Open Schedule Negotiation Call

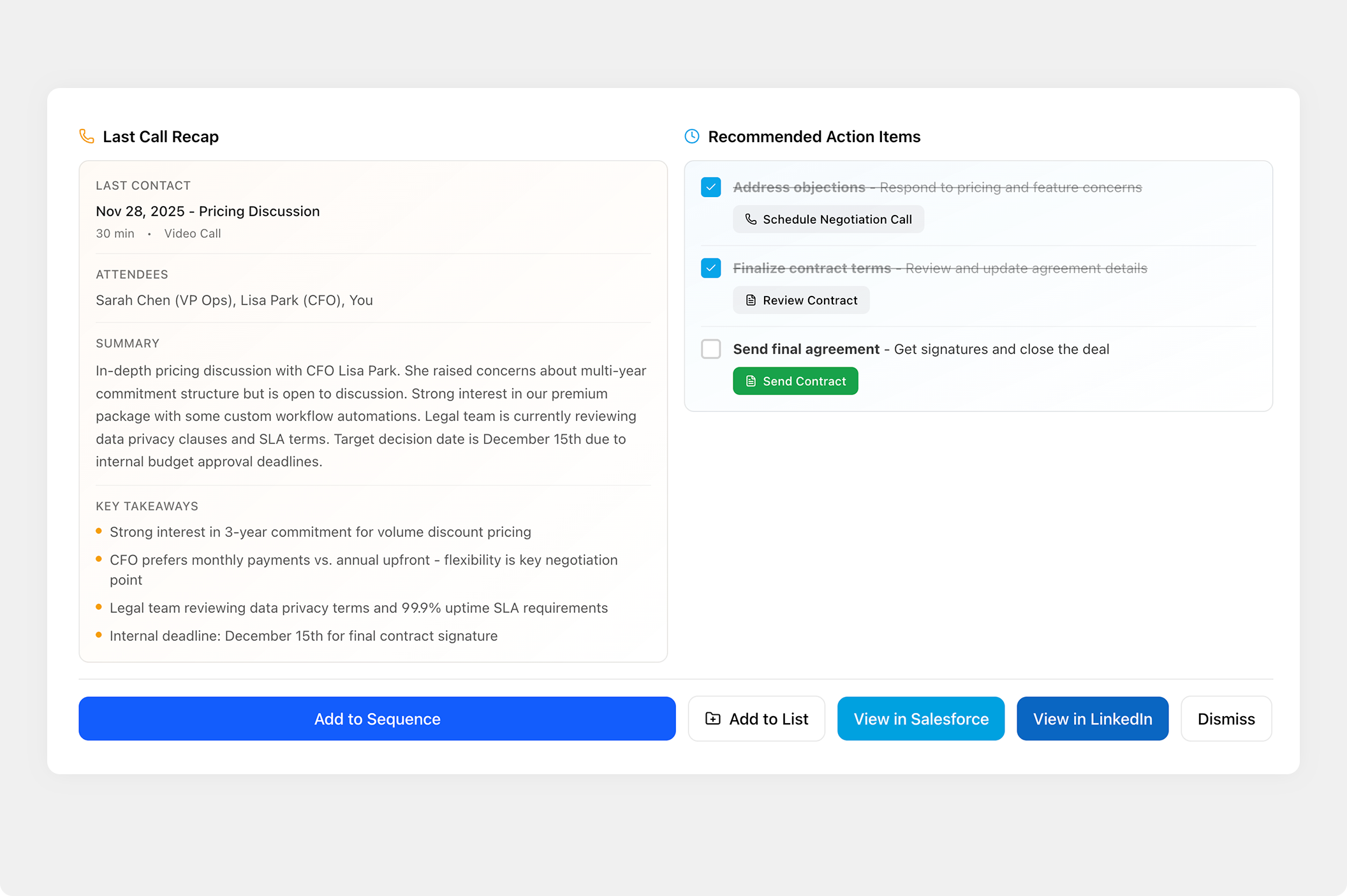[828, 219]
